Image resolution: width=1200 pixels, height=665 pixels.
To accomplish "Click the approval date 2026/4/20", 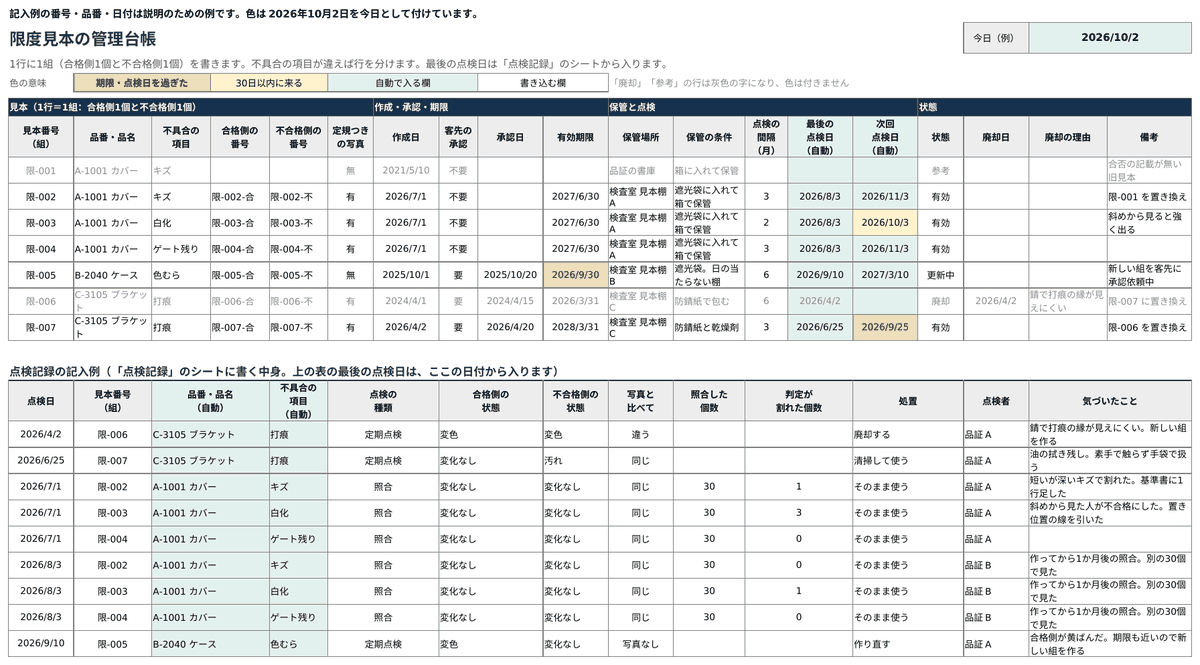I will pyautogui.click(x=510, y=327).
